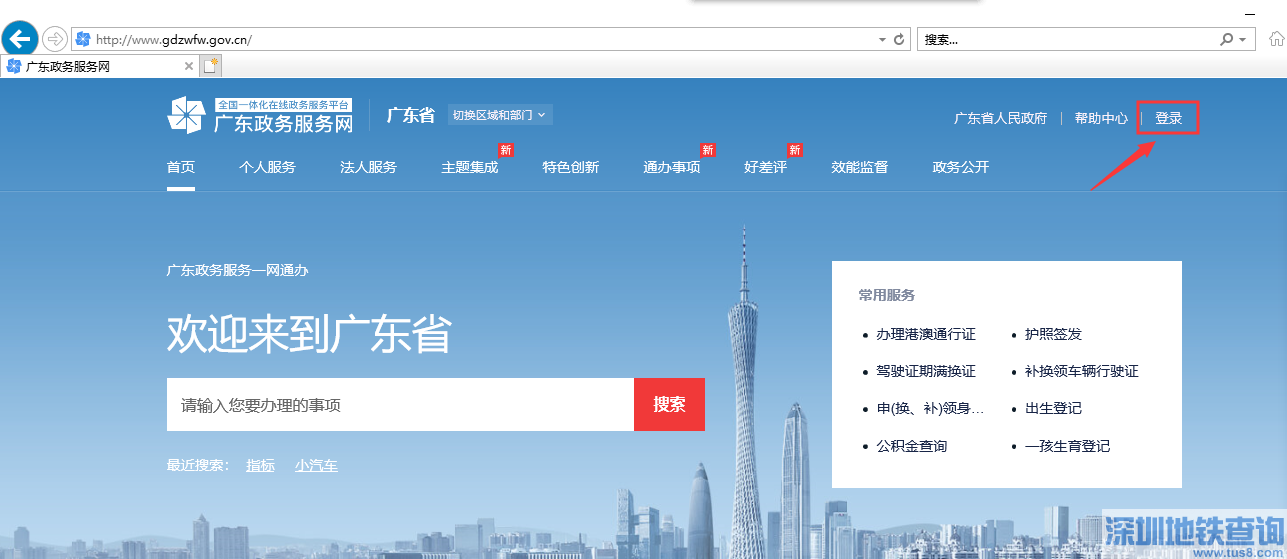Image resolution: width=1287 pixels, height=559 pixels.
Task: Open 办理港澳通行证 service
Action: [925, 334]
